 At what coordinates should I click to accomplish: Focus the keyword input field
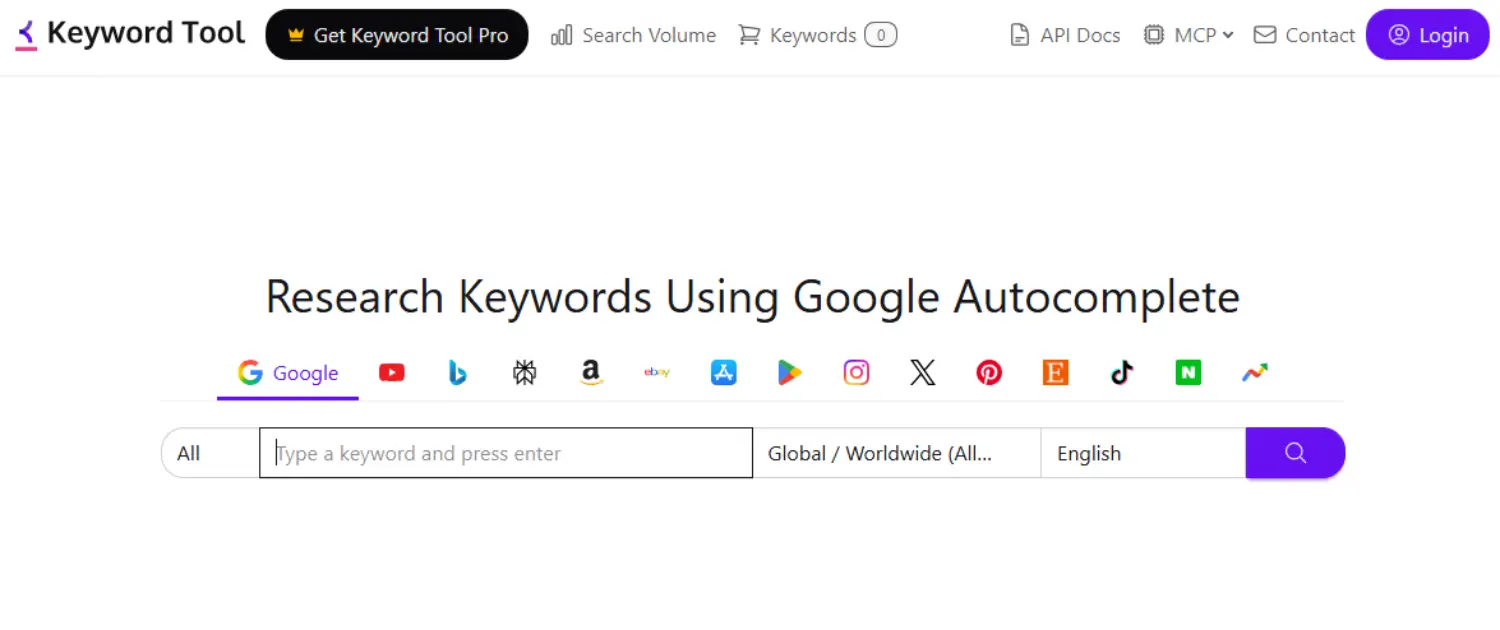506,453
